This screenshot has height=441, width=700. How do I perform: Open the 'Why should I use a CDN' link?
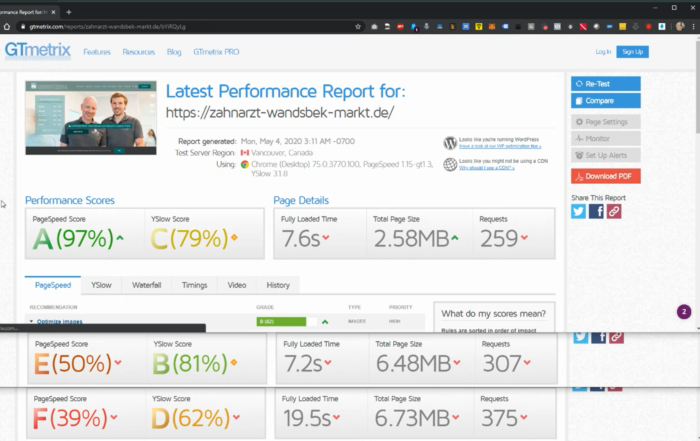coord(487,168)
